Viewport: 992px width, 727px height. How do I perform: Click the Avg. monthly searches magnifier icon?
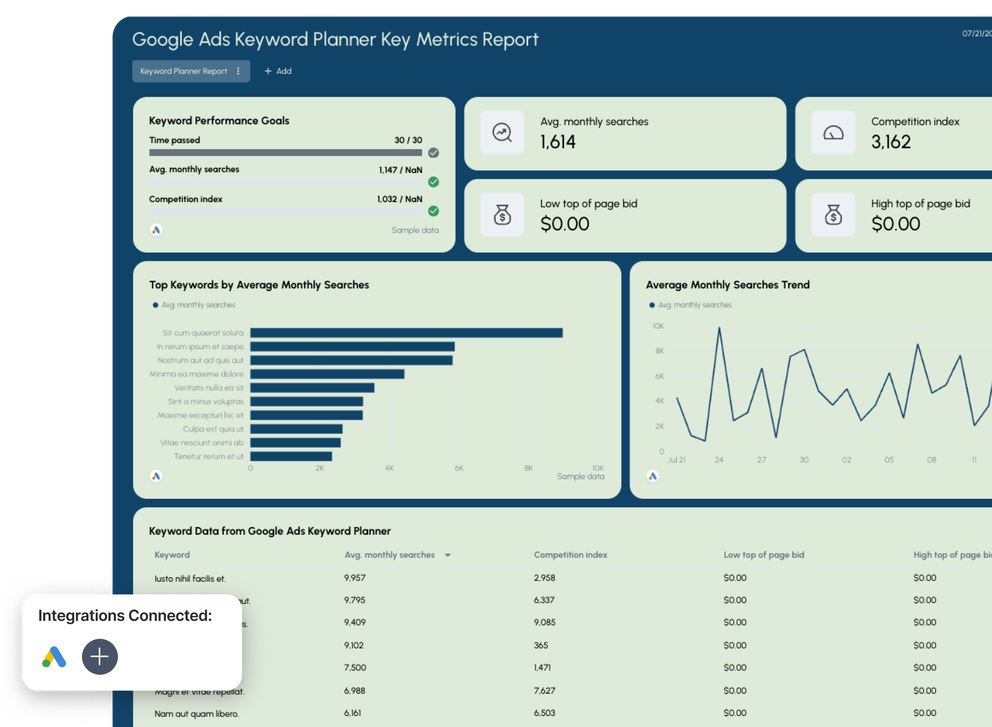[502, 133]
